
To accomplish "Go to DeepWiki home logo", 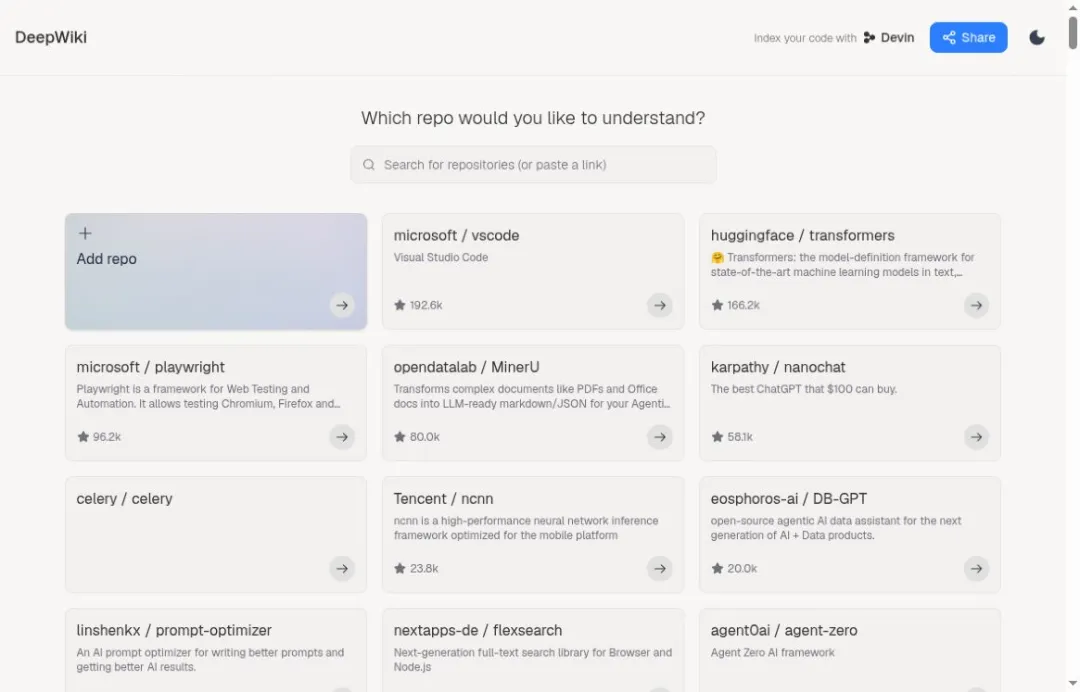I will click(x=51, y=38).
